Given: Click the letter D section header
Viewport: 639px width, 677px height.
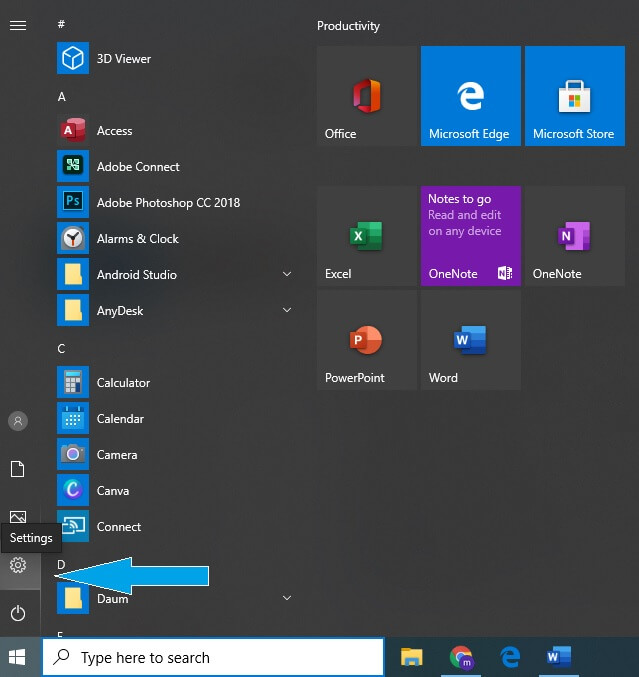Looking at the screenshot, I should point(61,564).
